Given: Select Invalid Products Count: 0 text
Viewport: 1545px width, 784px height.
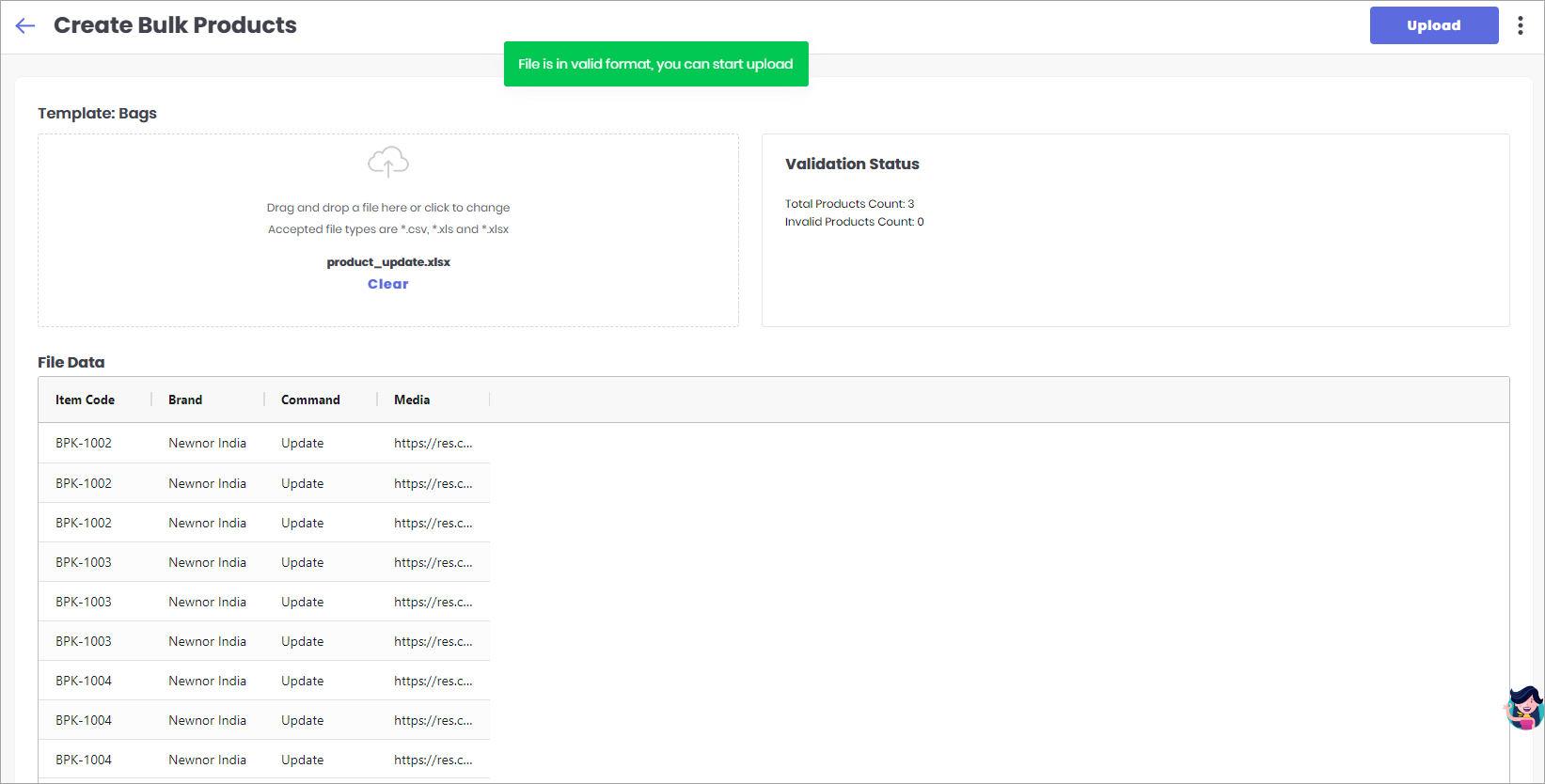Looking at the screenshot, I should tap(855, 222).
